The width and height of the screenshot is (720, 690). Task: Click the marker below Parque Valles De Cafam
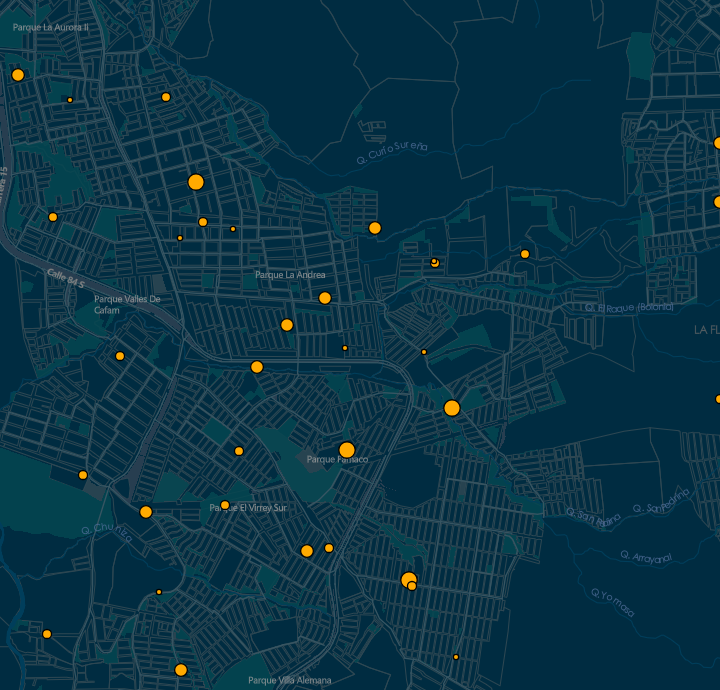click(120, 356)
